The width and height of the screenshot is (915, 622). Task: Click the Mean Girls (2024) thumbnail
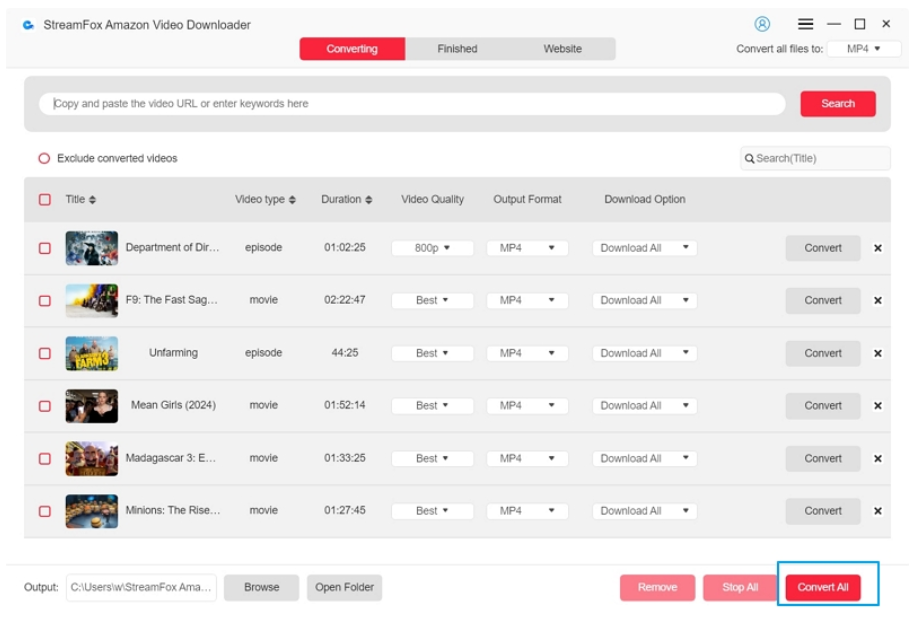click(92, 406)
